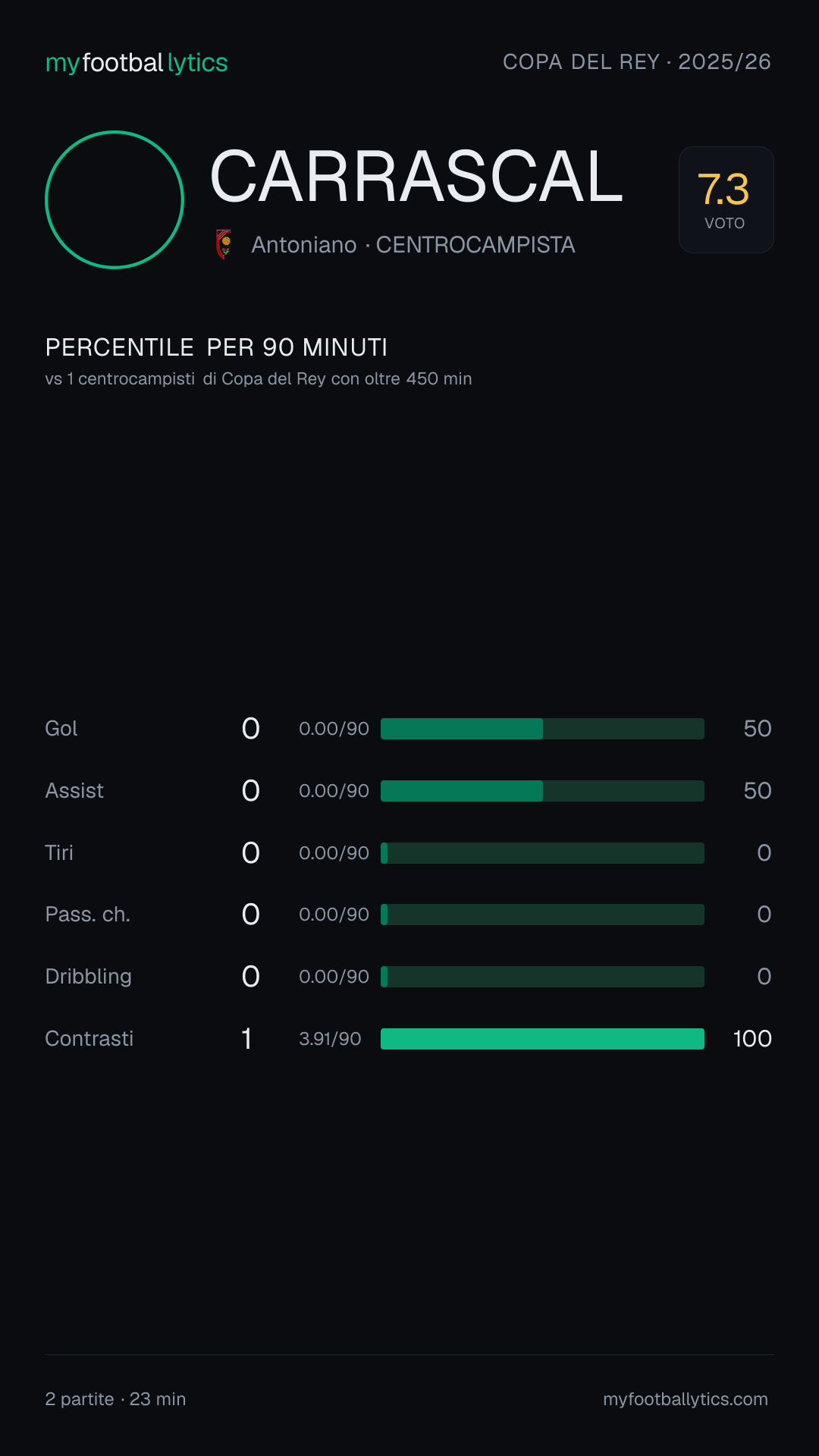Click the Contrasti full percentile bar
The width and height of the screenshot is (819, 1456).
pos(542,1039)
